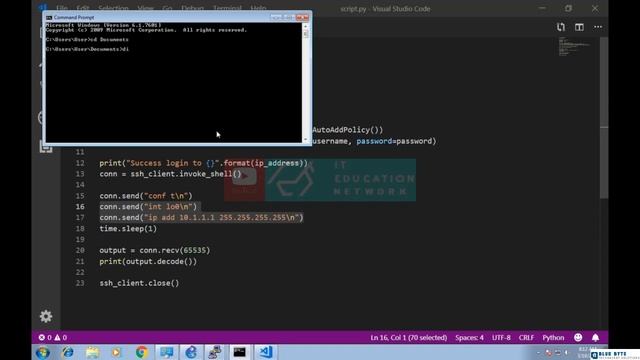Open the View menu in VS Code

pyautogui.click(x=146, y=8)
